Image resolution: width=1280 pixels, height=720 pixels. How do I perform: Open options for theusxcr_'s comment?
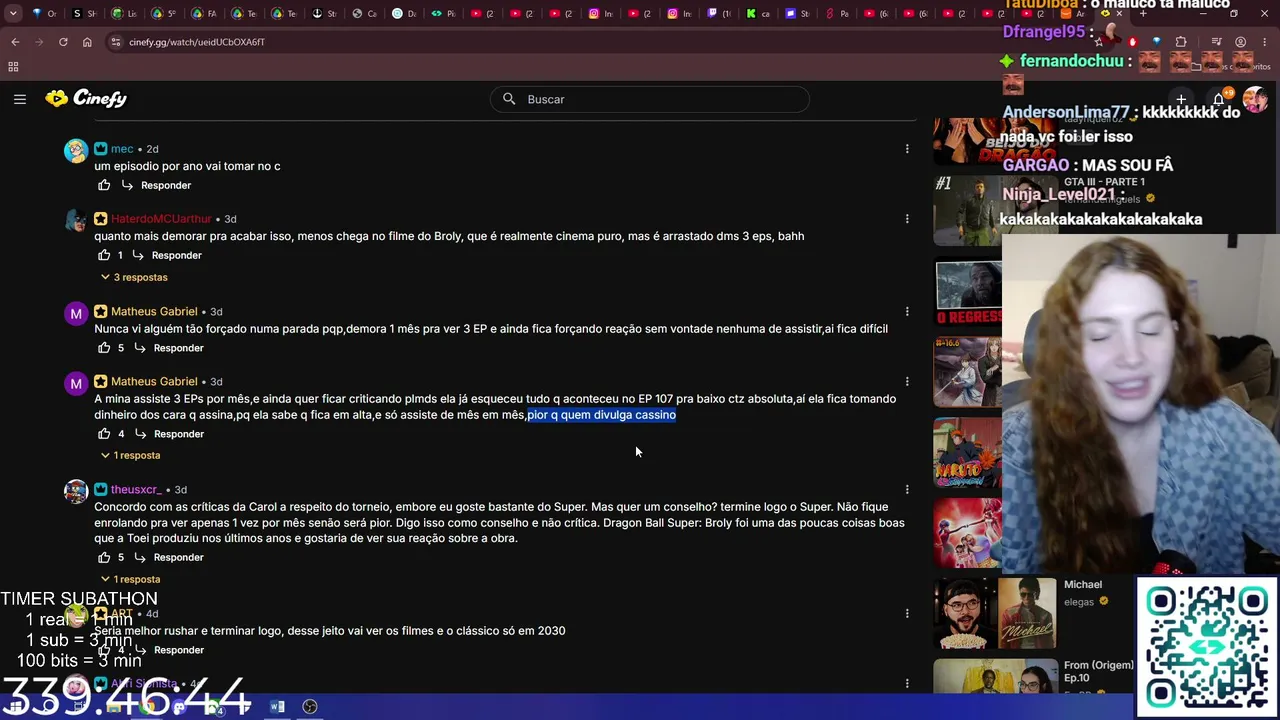[x=907, y=489]
